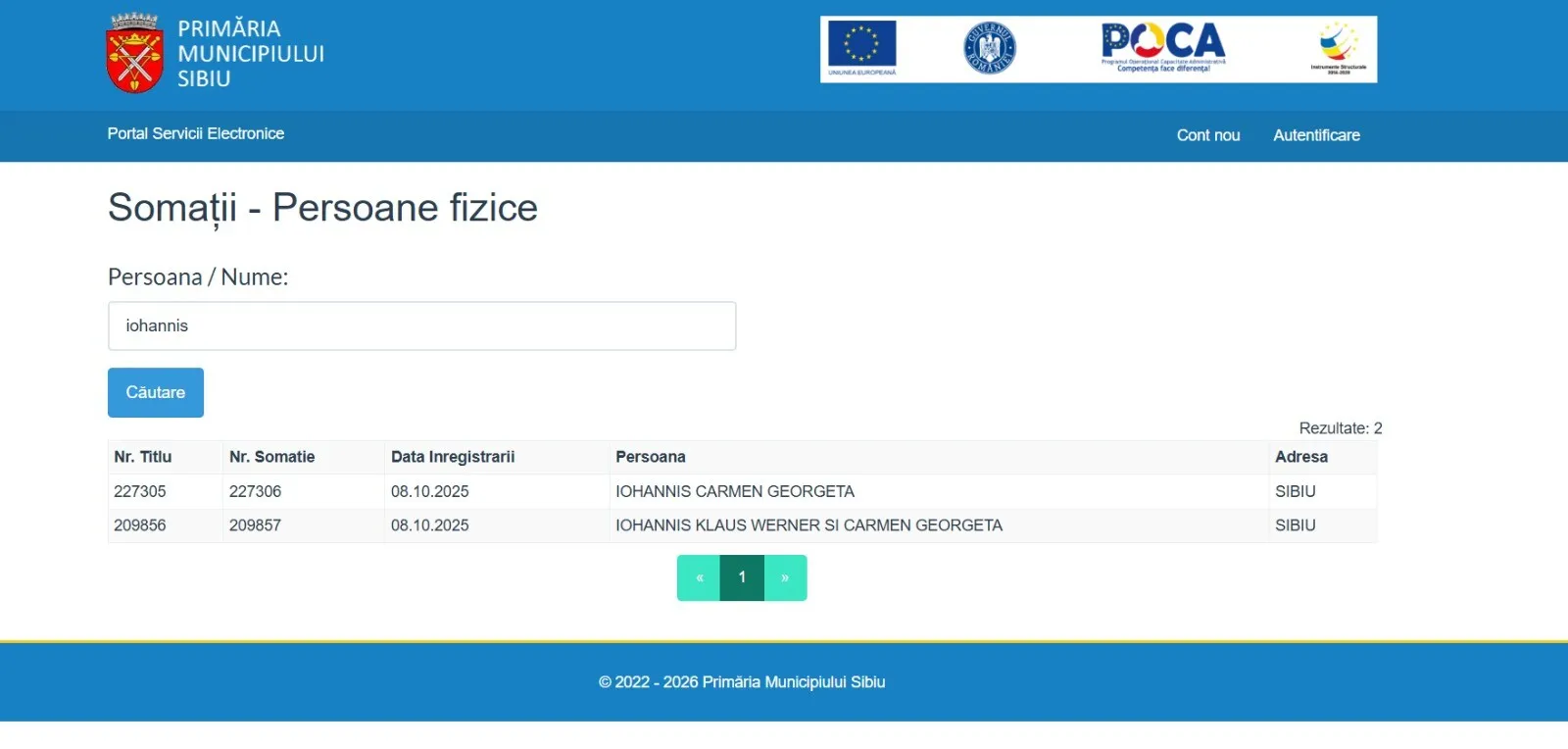Select page 1 in pagination

click(742, 577)
